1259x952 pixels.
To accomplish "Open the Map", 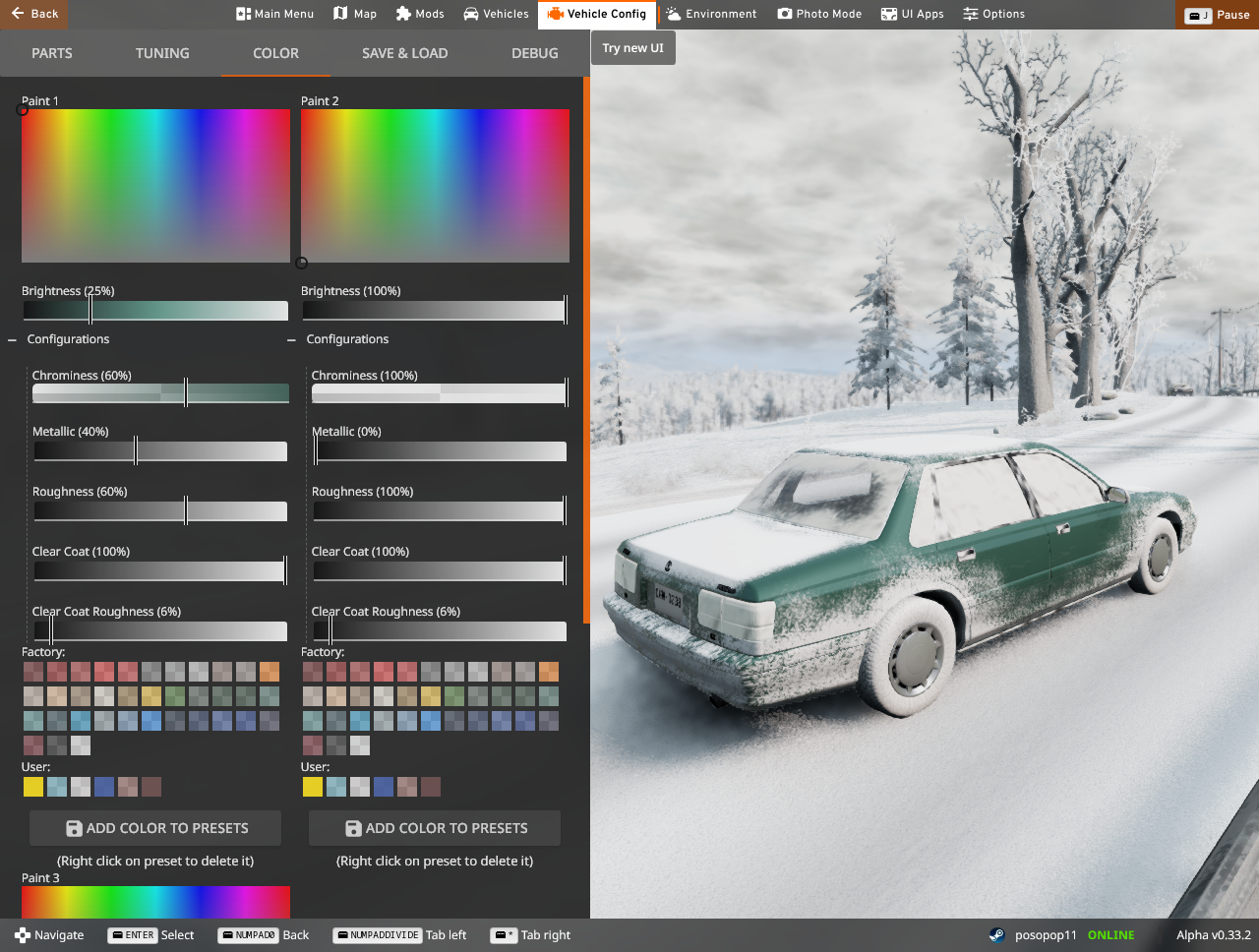I will pyautogui.click(x=355, y=14).
